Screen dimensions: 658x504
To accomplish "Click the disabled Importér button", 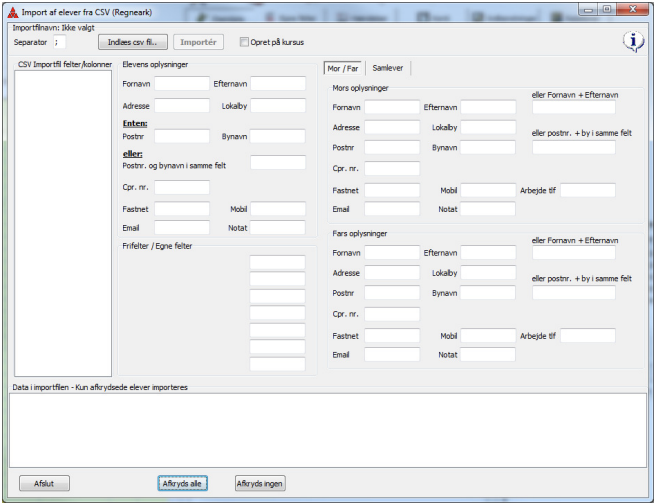I will (x=198, y=42).
